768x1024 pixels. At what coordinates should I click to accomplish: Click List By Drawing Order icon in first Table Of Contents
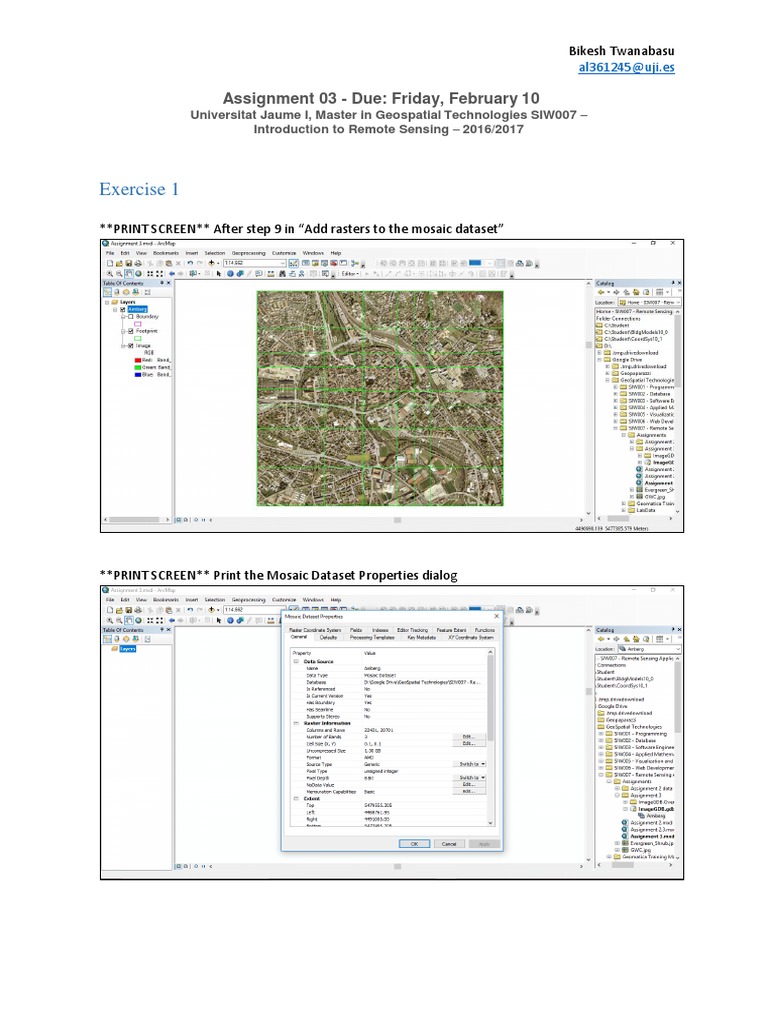[x=107, y=292]
